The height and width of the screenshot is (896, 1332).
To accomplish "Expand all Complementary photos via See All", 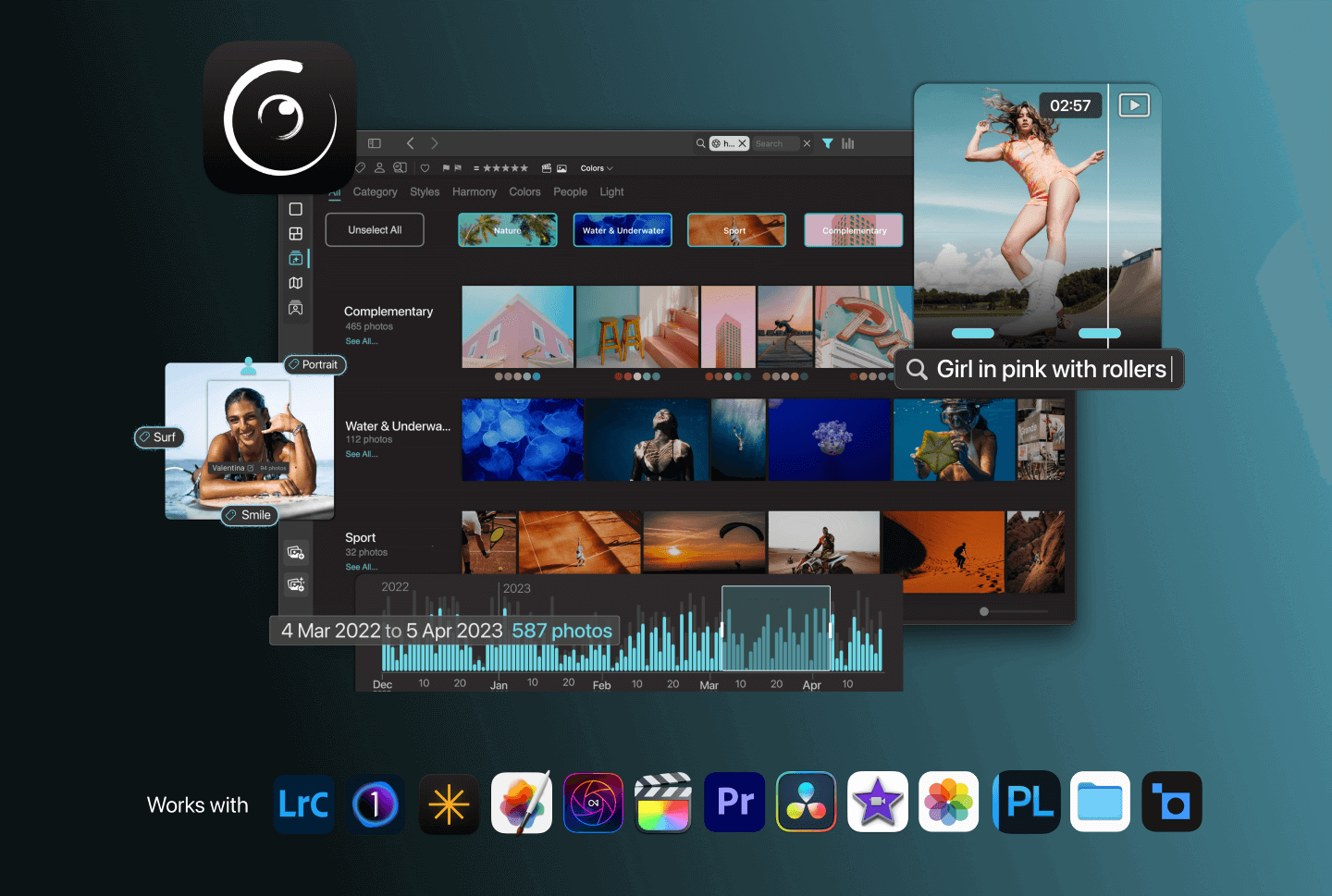I will coord(361,341).
